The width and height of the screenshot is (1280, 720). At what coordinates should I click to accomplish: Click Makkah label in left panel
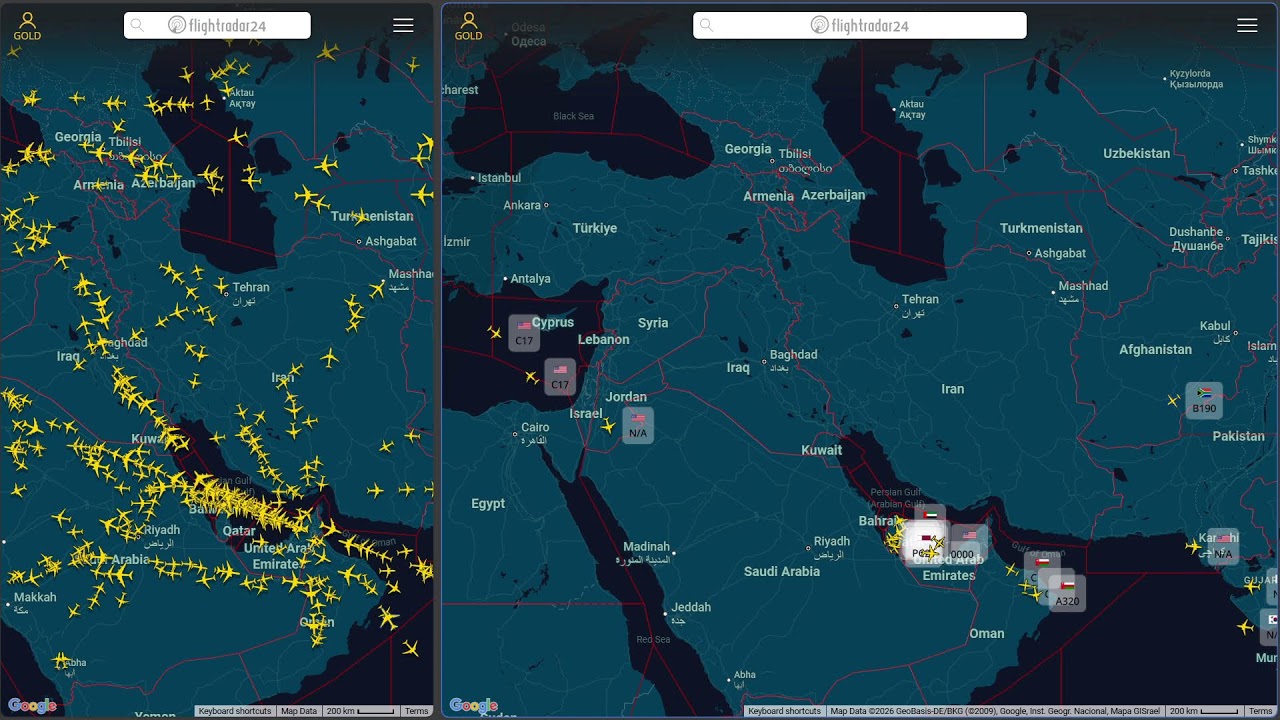tap(35, 598)
